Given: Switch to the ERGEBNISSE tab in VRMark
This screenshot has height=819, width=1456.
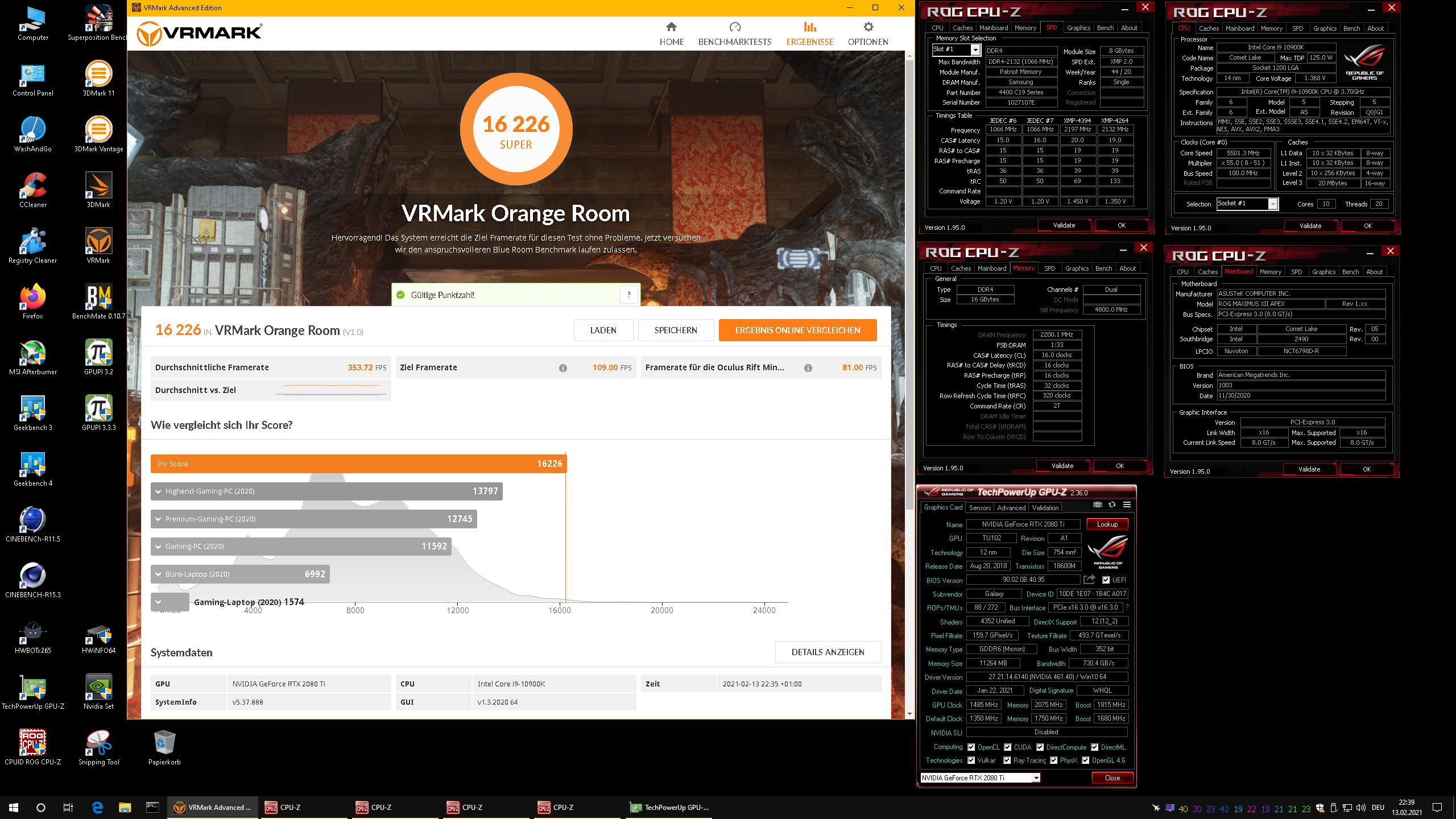Looking at the screenshot, I should tap(810, 34).
